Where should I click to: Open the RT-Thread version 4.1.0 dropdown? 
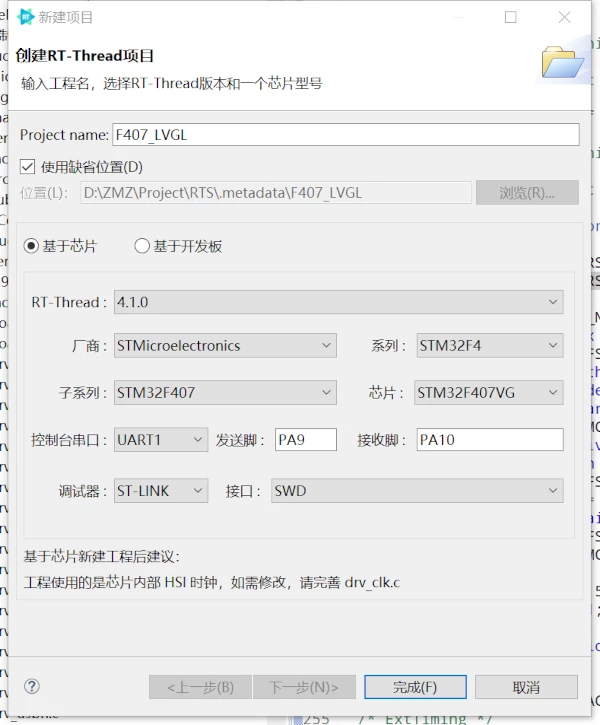click(338, 302)
